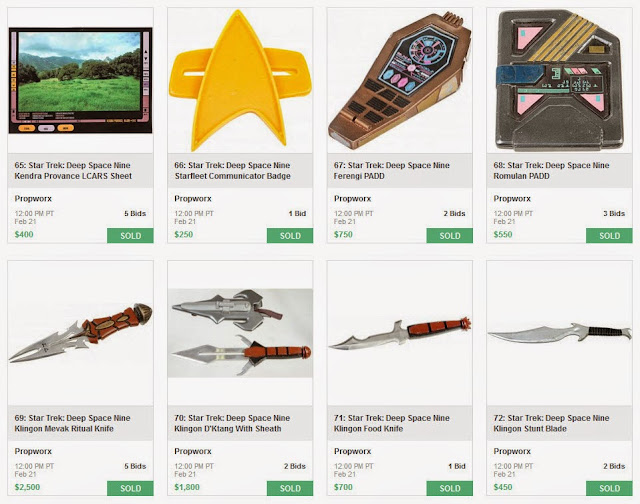View the Romulan PADD photo
Viewport: 640px width, 504px height.
[559, 80]
